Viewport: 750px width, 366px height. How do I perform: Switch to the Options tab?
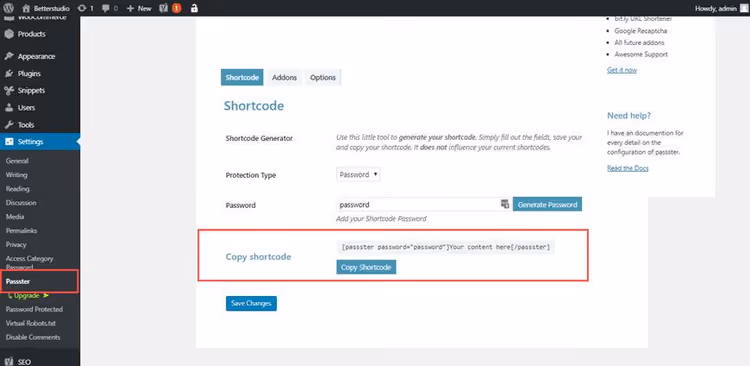[x=323, y=78]
